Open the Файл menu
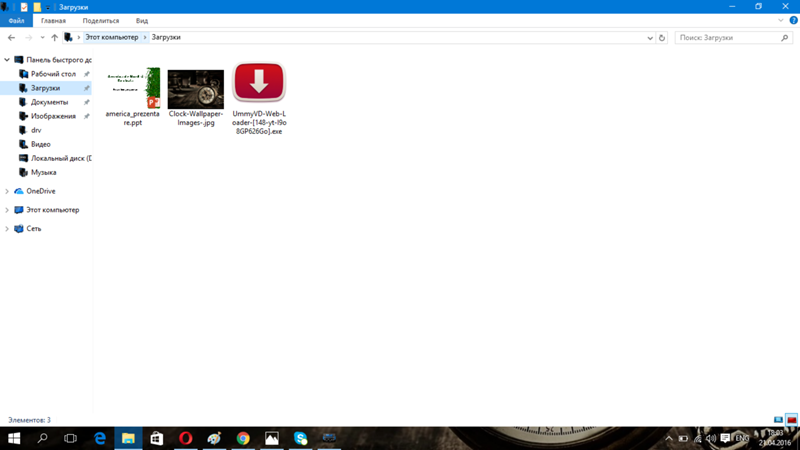 pyautogui.click(x=16, y=20)
